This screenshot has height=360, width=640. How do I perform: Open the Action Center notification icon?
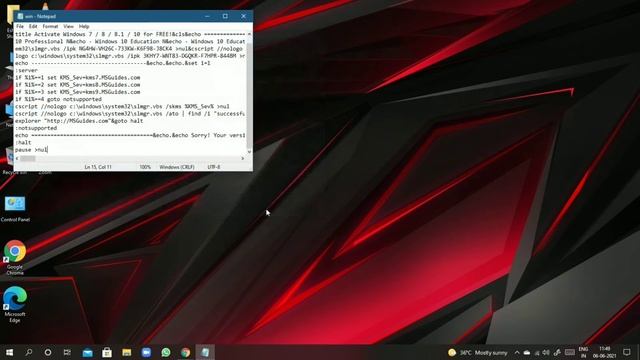627,352
